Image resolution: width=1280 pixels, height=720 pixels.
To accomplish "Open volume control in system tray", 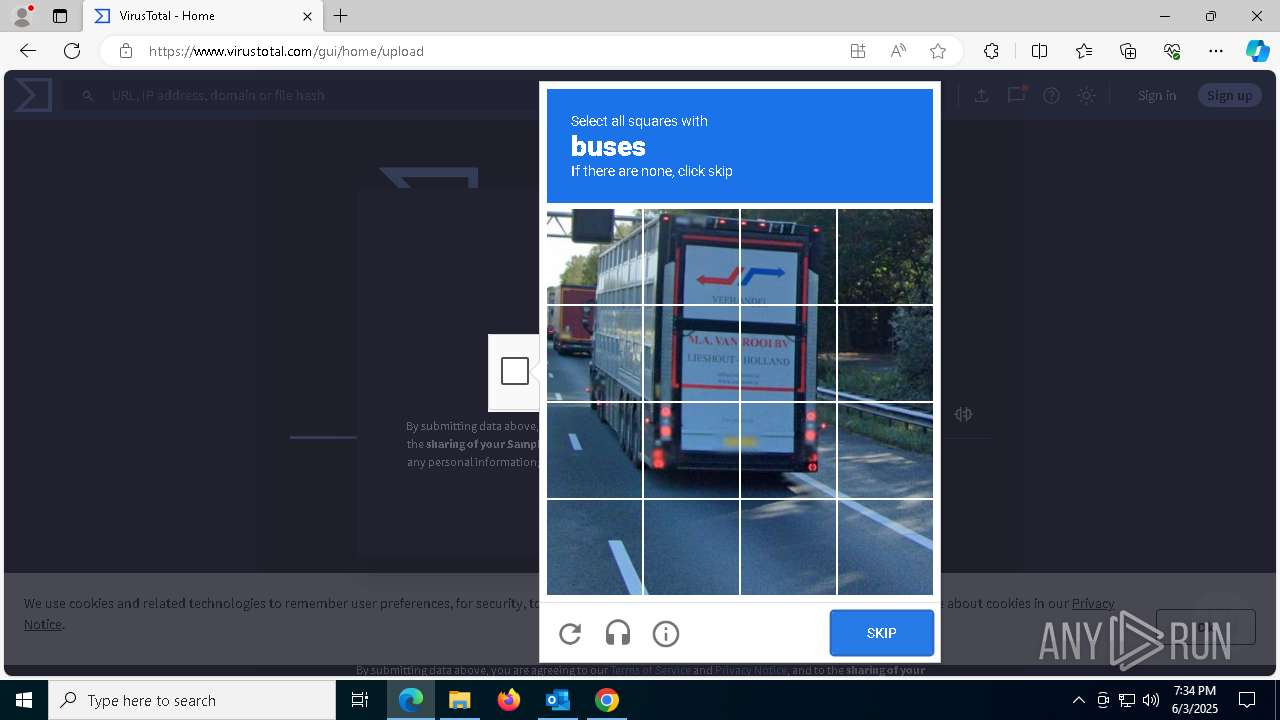I will click(1151, 700).
